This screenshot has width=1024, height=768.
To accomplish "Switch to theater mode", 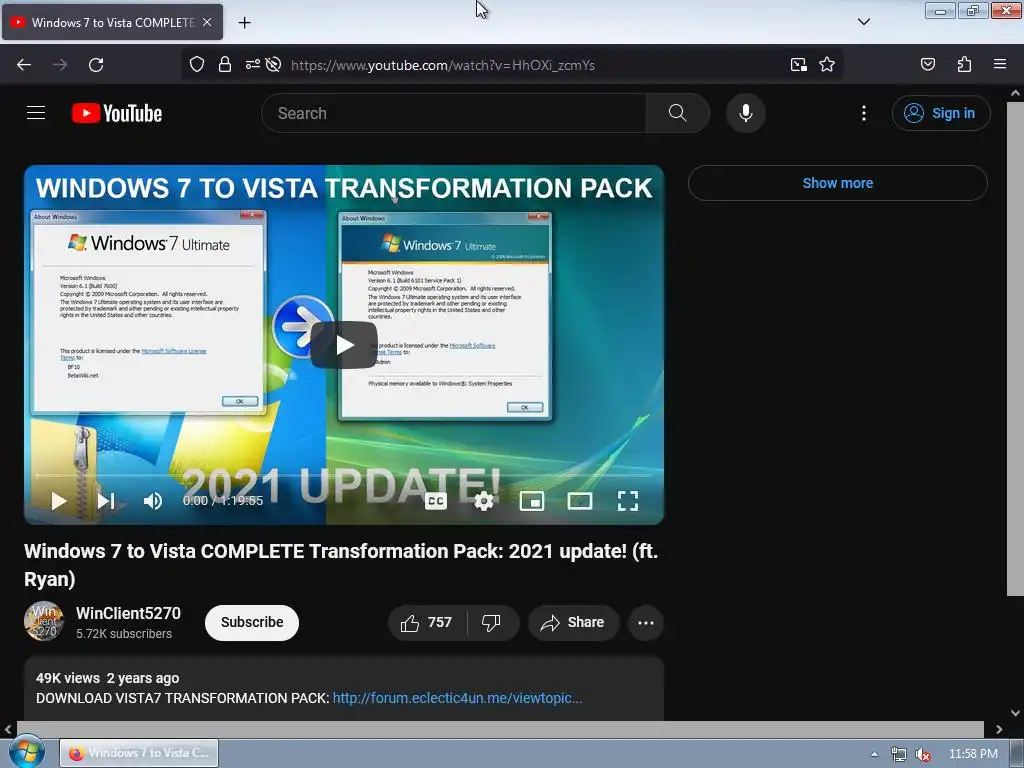I will click(x=580, y=501).
